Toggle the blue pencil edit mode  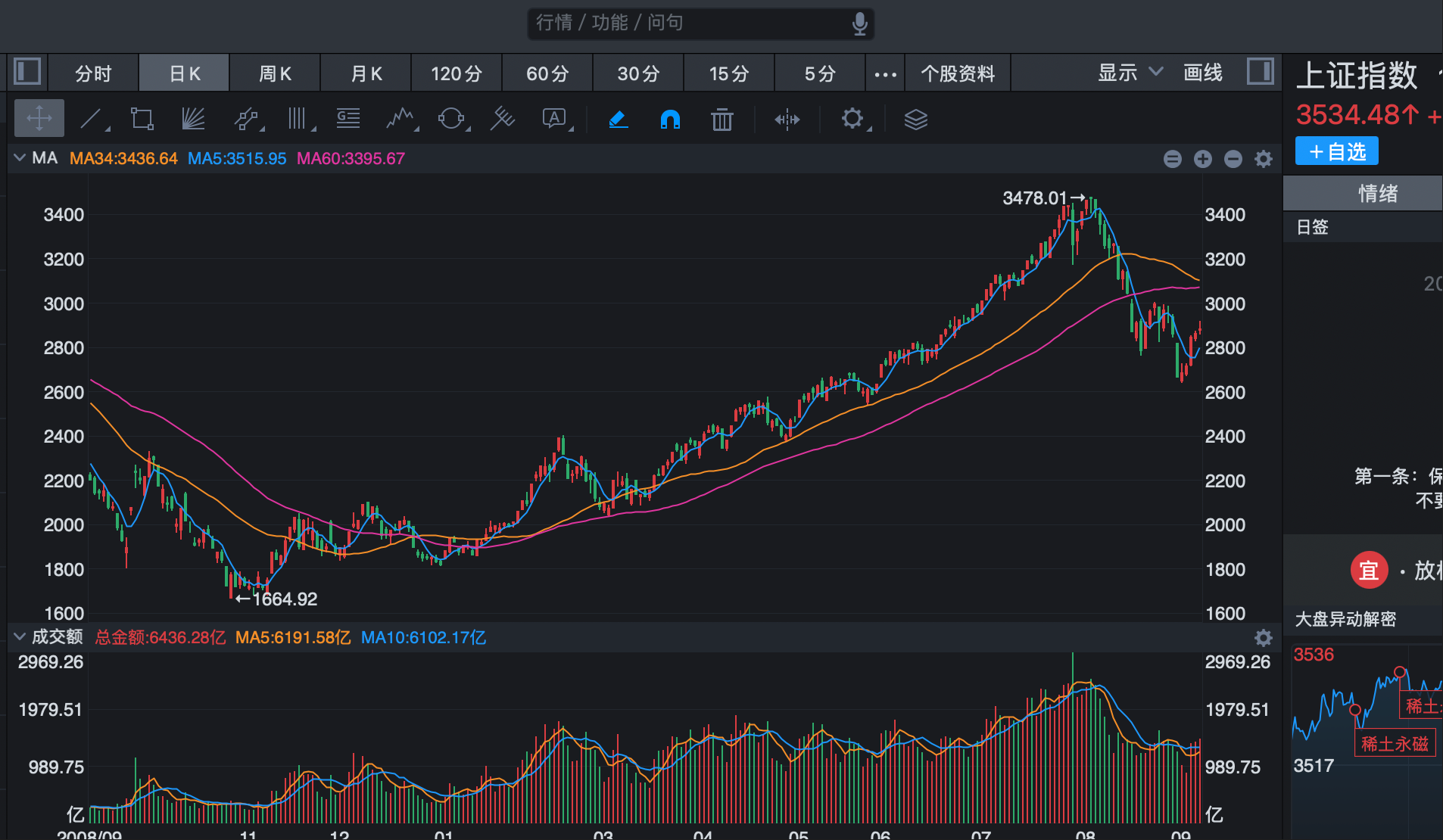tap(619, 119)
